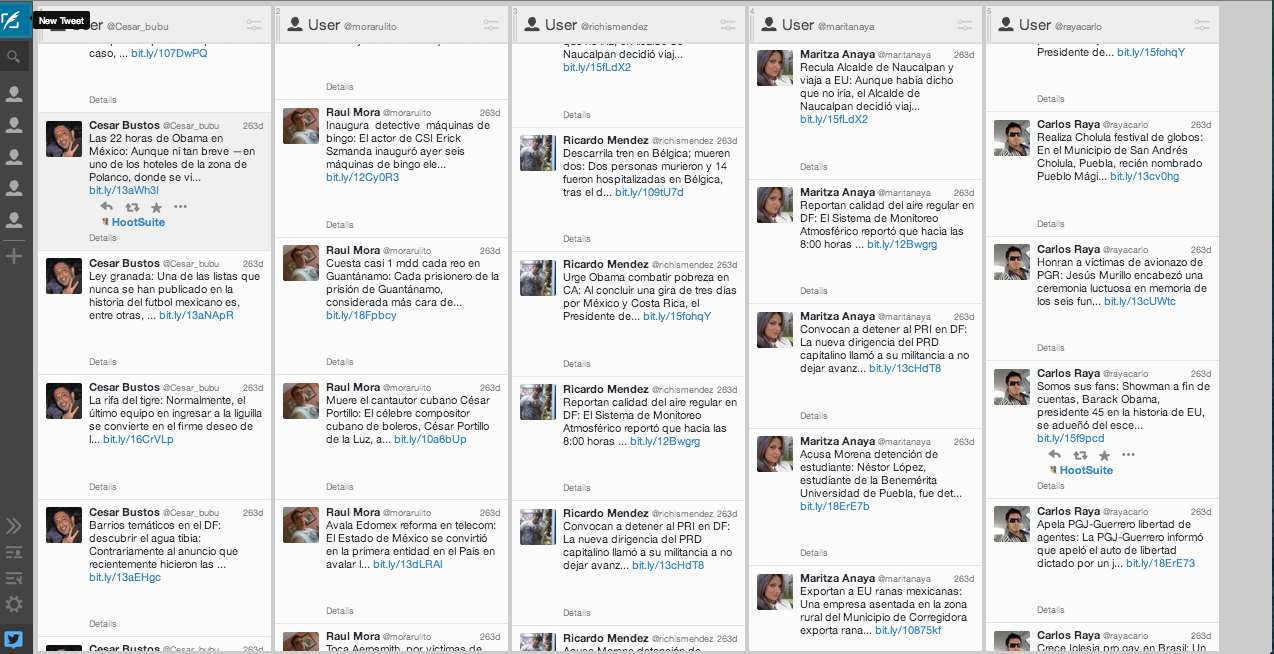This screenshot has width=1274, height=654.
Task: Open link bit.ly/13aWh3l
Action: click(x=124, y=190)
